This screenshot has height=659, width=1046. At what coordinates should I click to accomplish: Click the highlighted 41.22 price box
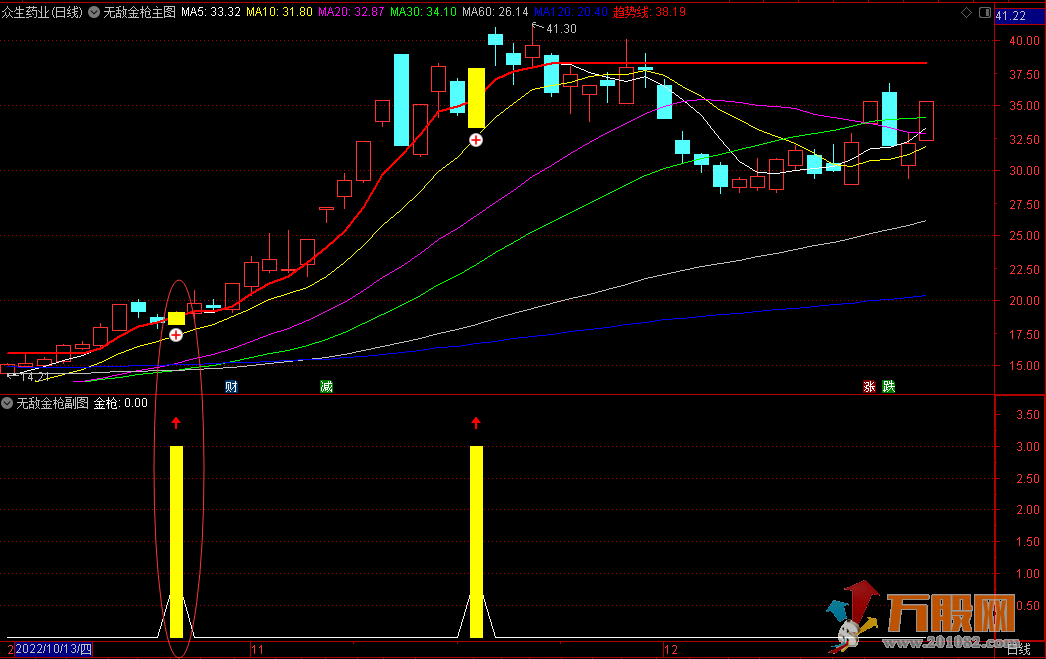(1019, 15)
